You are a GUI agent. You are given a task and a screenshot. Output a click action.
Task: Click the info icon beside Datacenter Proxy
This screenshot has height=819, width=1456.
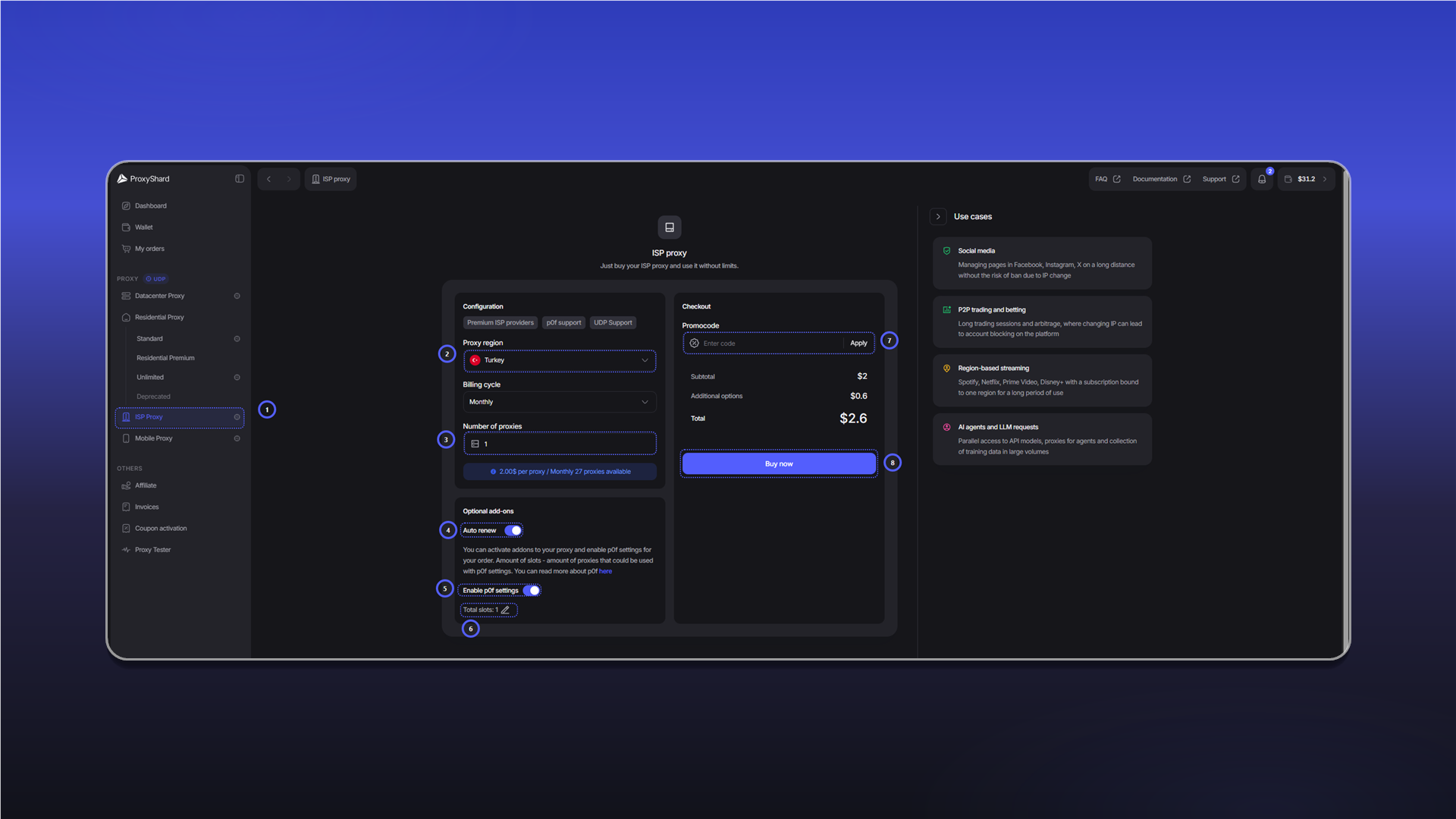237,296
